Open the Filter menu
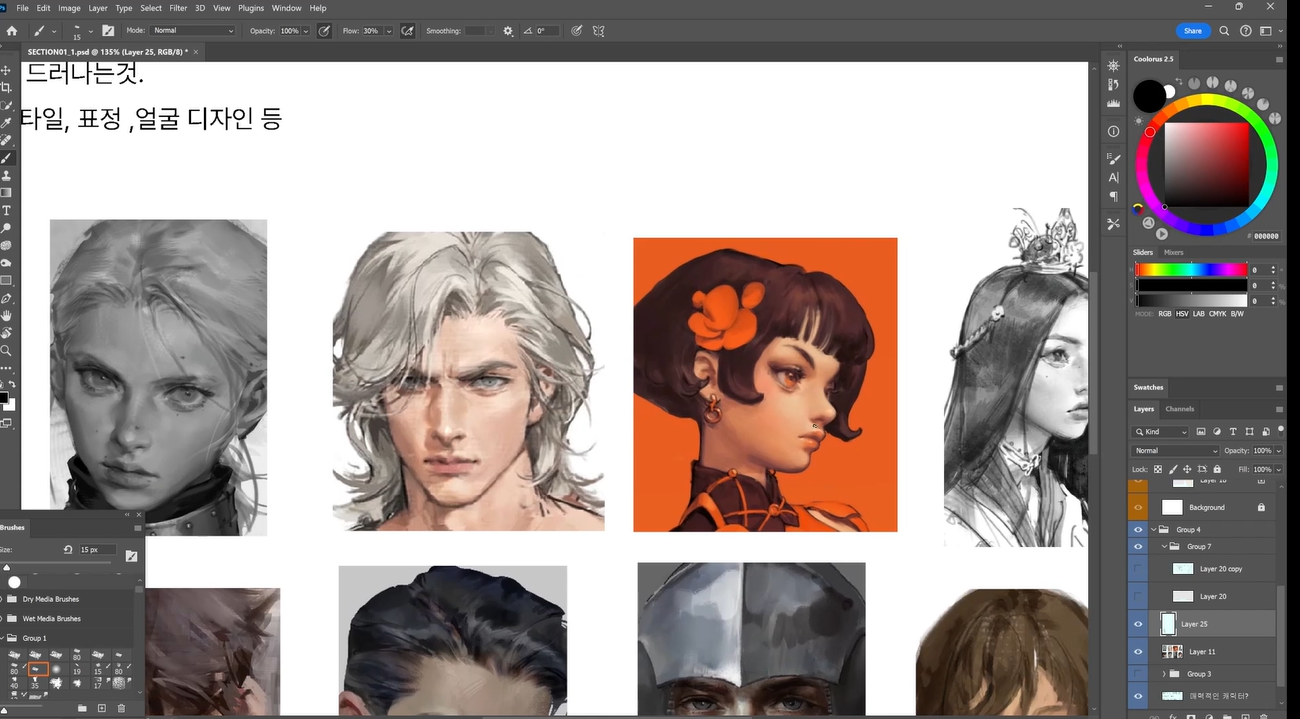The image size is (1300, 719). 178,8
